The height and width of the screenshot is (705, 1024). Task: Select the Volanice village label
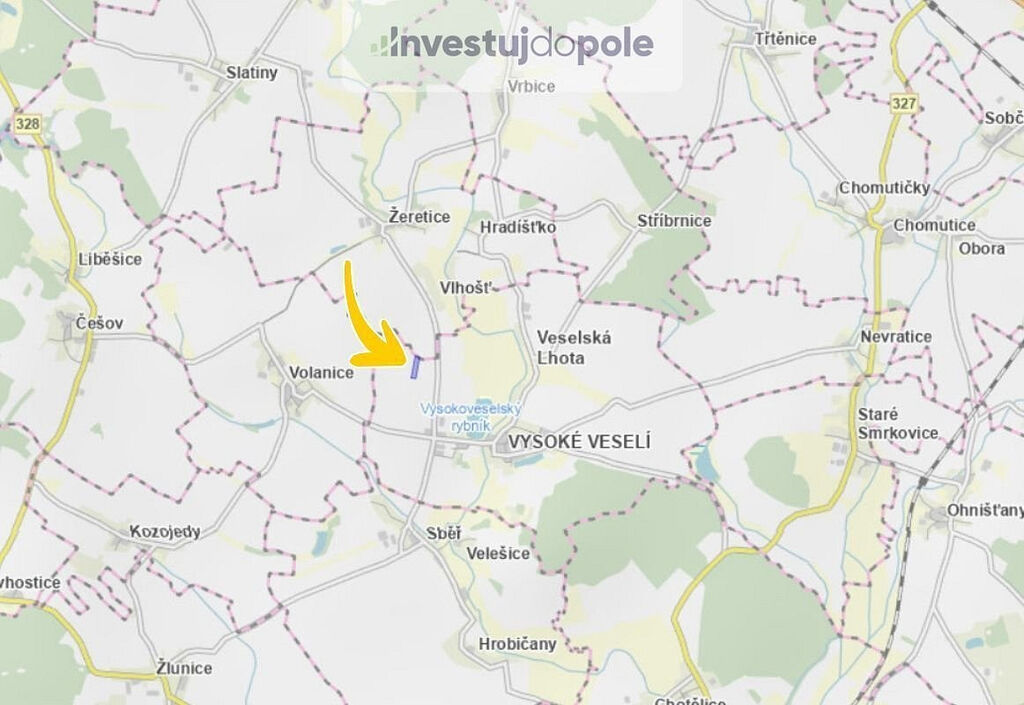tap(321, 373)
